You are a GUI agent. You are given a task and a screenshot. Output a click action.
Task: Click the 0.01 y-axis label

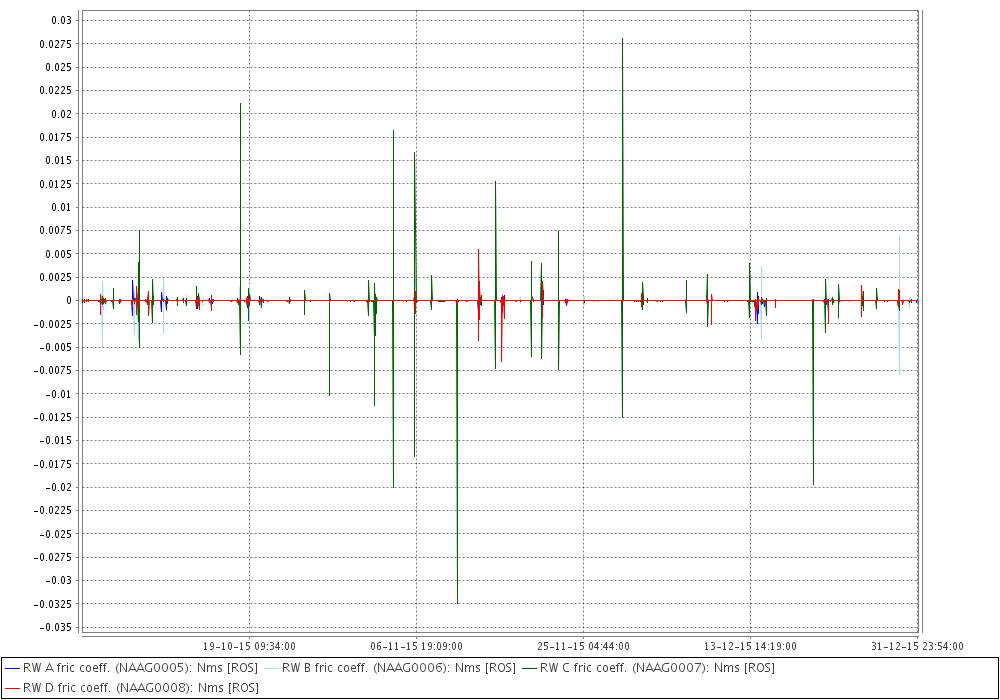pyautogui.click(x=62, y=207)
